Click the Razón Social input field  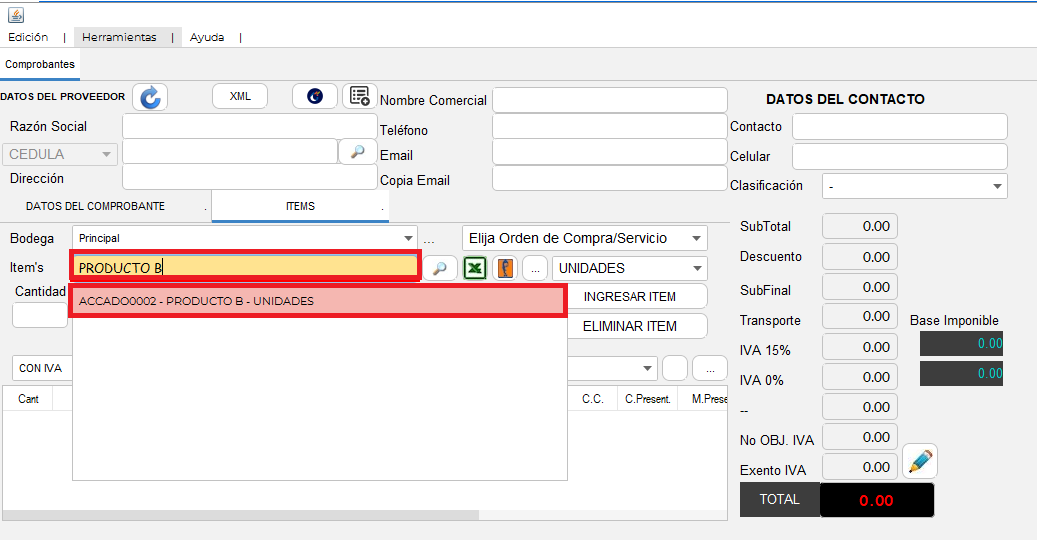[249, 126]
